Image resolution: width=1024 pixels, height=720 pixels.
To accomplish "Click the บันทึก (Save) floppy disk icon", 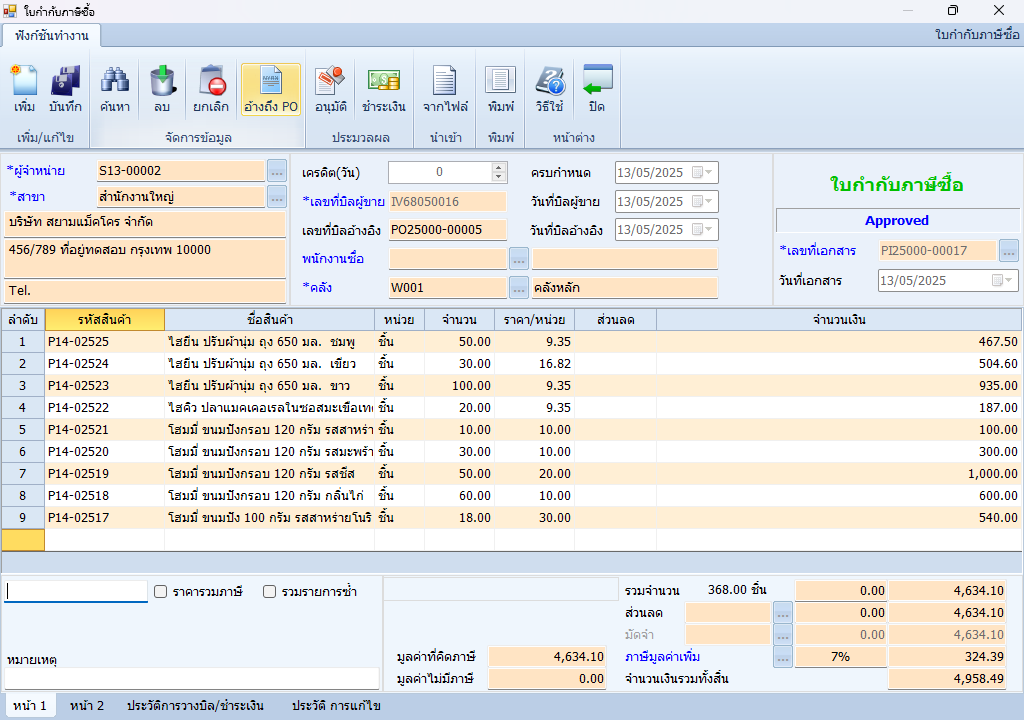I will tap(65, 89).
